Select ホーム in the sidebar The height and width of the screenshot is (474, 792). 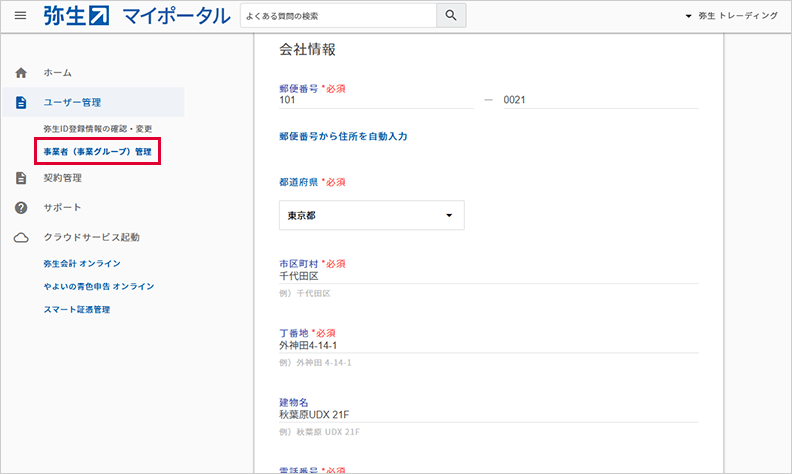pos(57,73)
